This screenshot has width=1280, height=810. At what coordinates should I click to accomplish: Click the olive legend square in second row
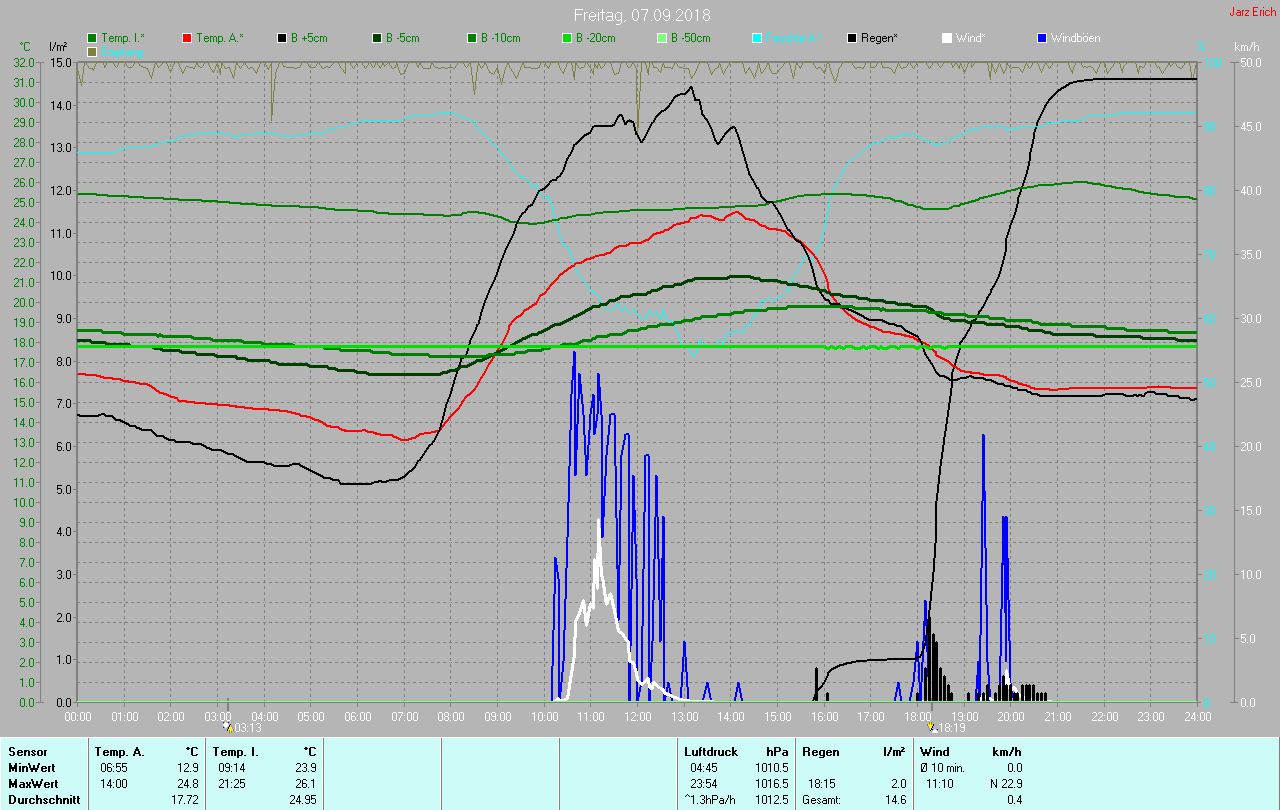[92, 51]
